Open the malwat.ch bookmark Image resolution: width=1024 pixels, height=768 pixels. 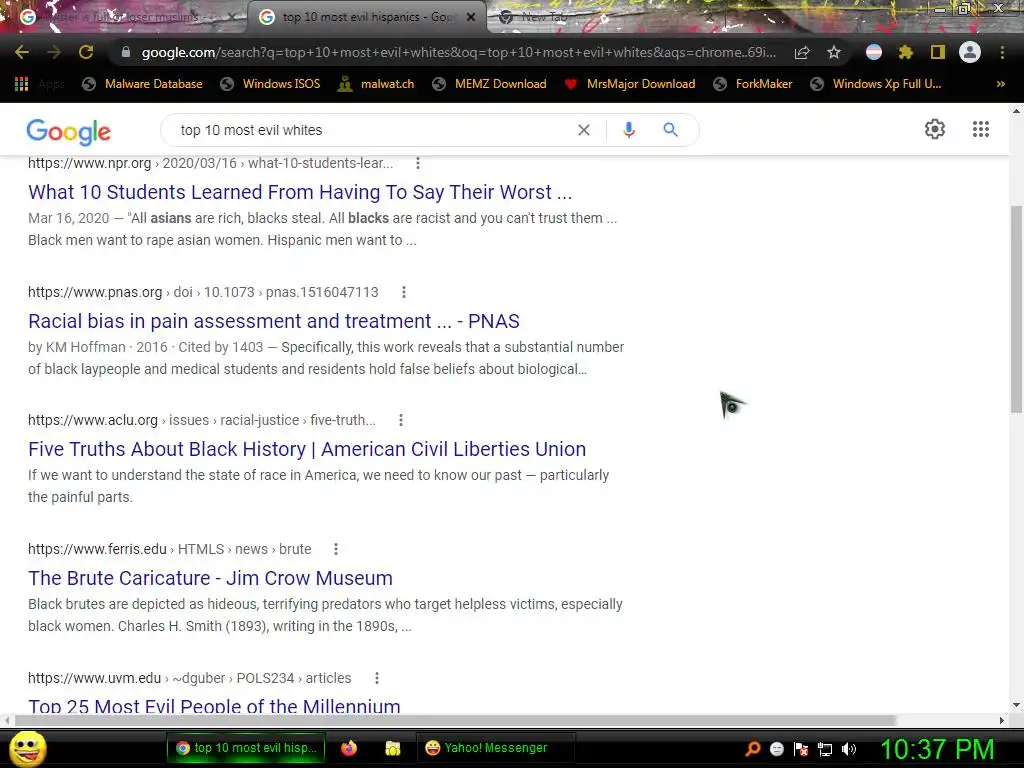click(x=376, y=84)
